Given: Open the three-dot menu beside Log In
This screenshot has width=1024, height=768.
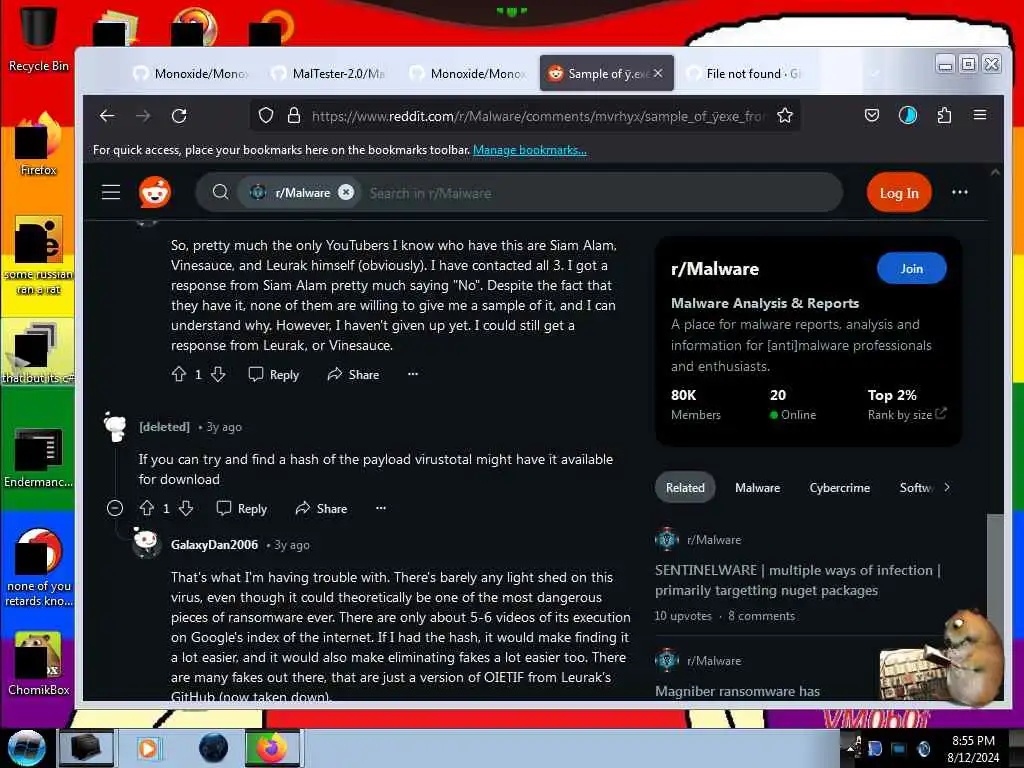Looking at the screenshot, I should pyautogui.click(x=959, y=192).
